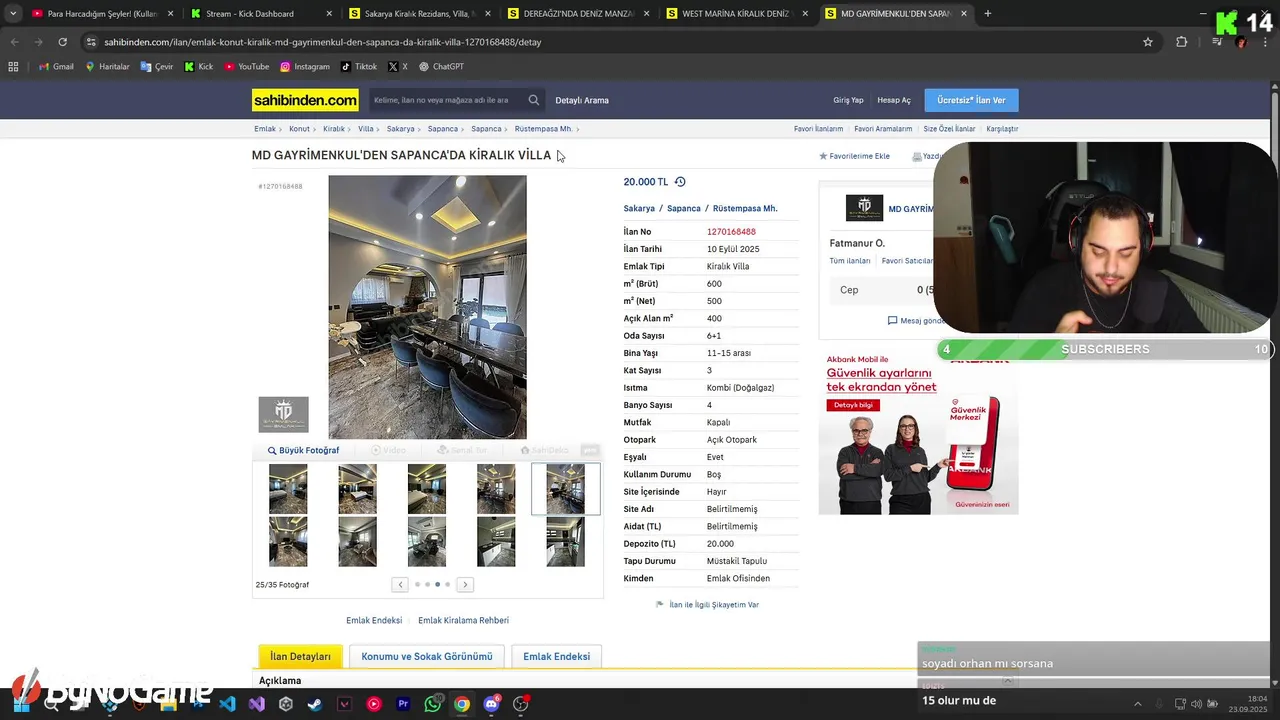
Task: Click the sahibinden.com logo
Action: point(305,100)
